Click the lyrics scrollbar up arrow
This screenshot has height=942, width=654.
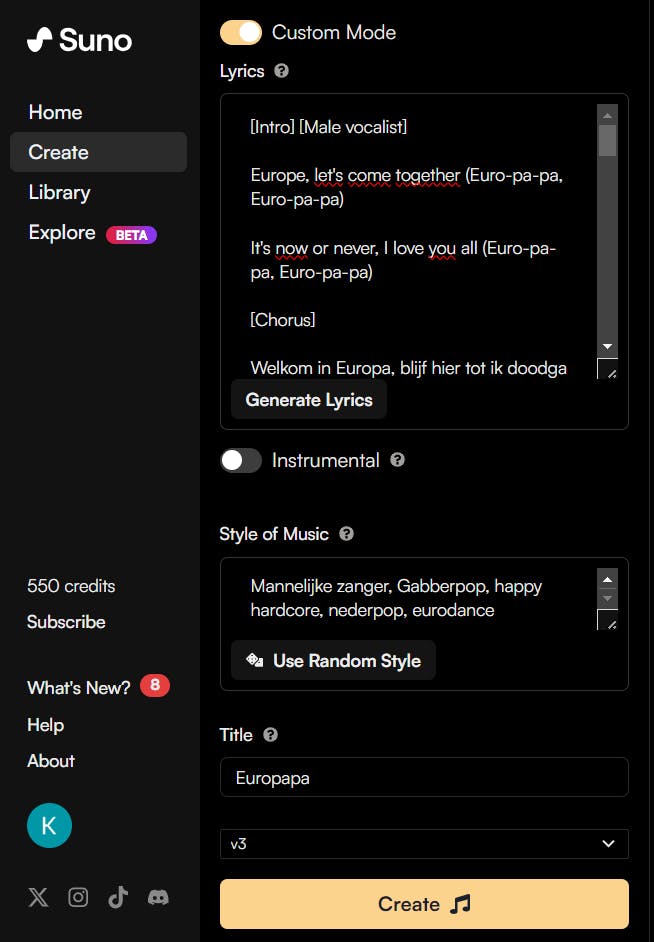pos(607,115)
